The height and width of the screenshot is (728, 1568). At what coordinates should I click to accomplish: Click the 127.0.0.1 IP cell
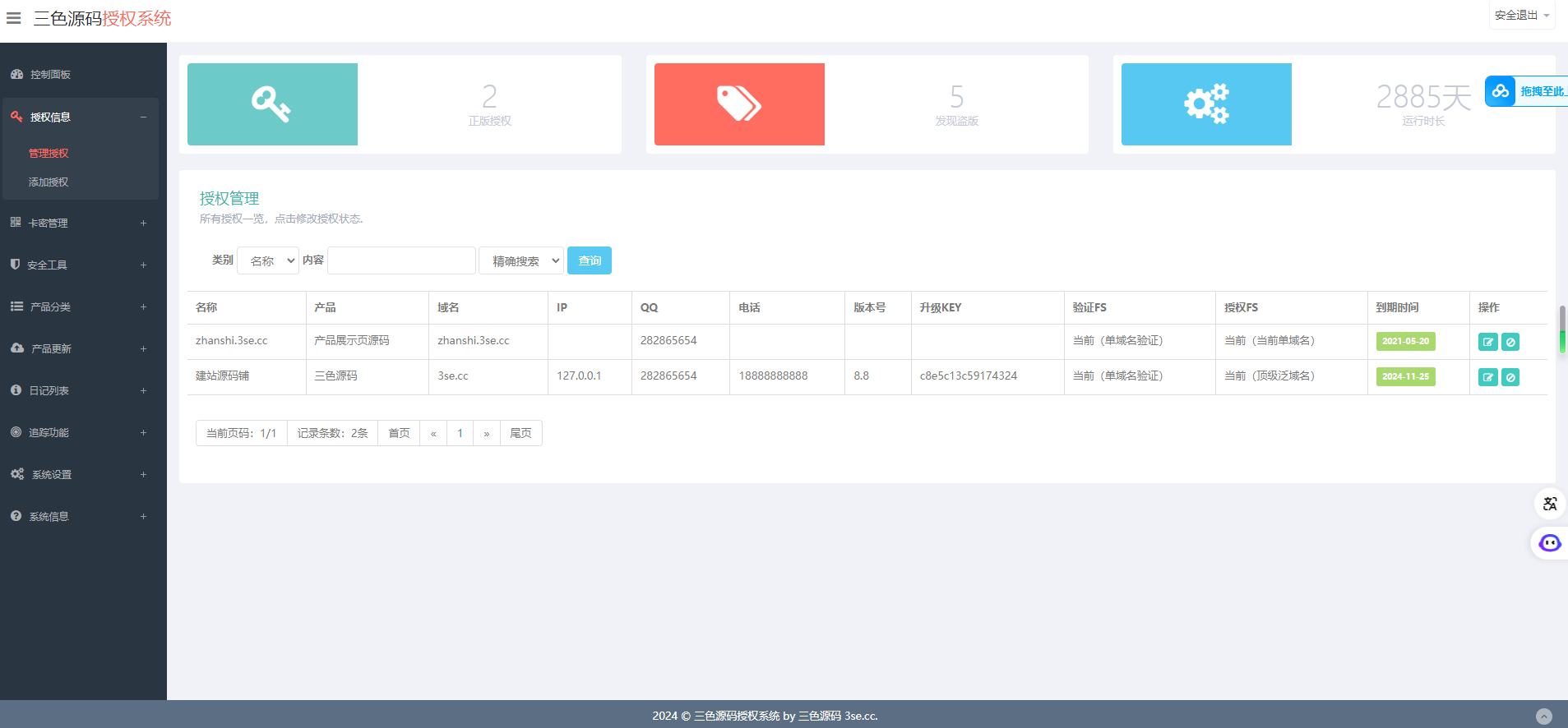(579, 376)
